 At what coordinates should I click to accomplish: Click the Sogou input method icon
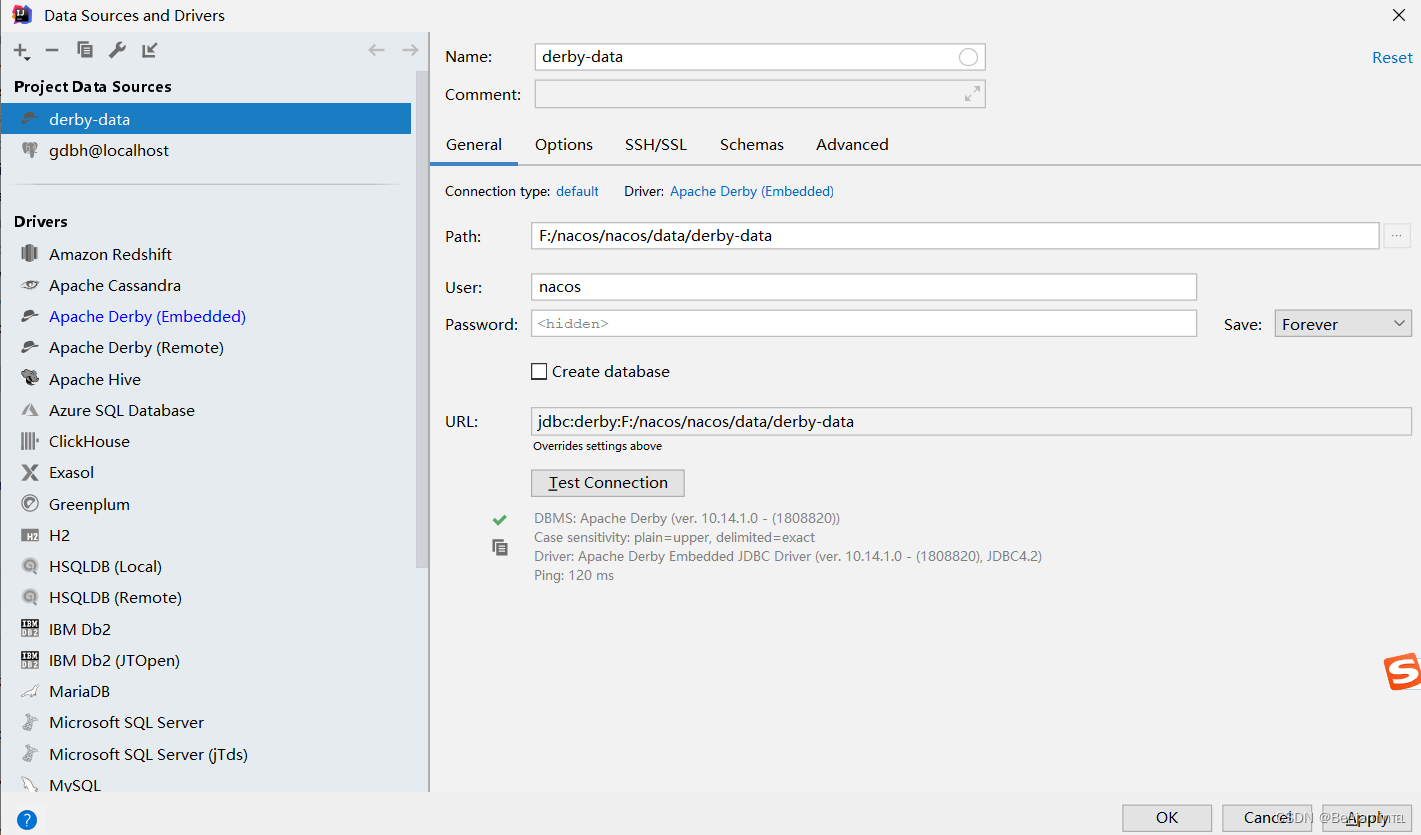(1402, 672)
